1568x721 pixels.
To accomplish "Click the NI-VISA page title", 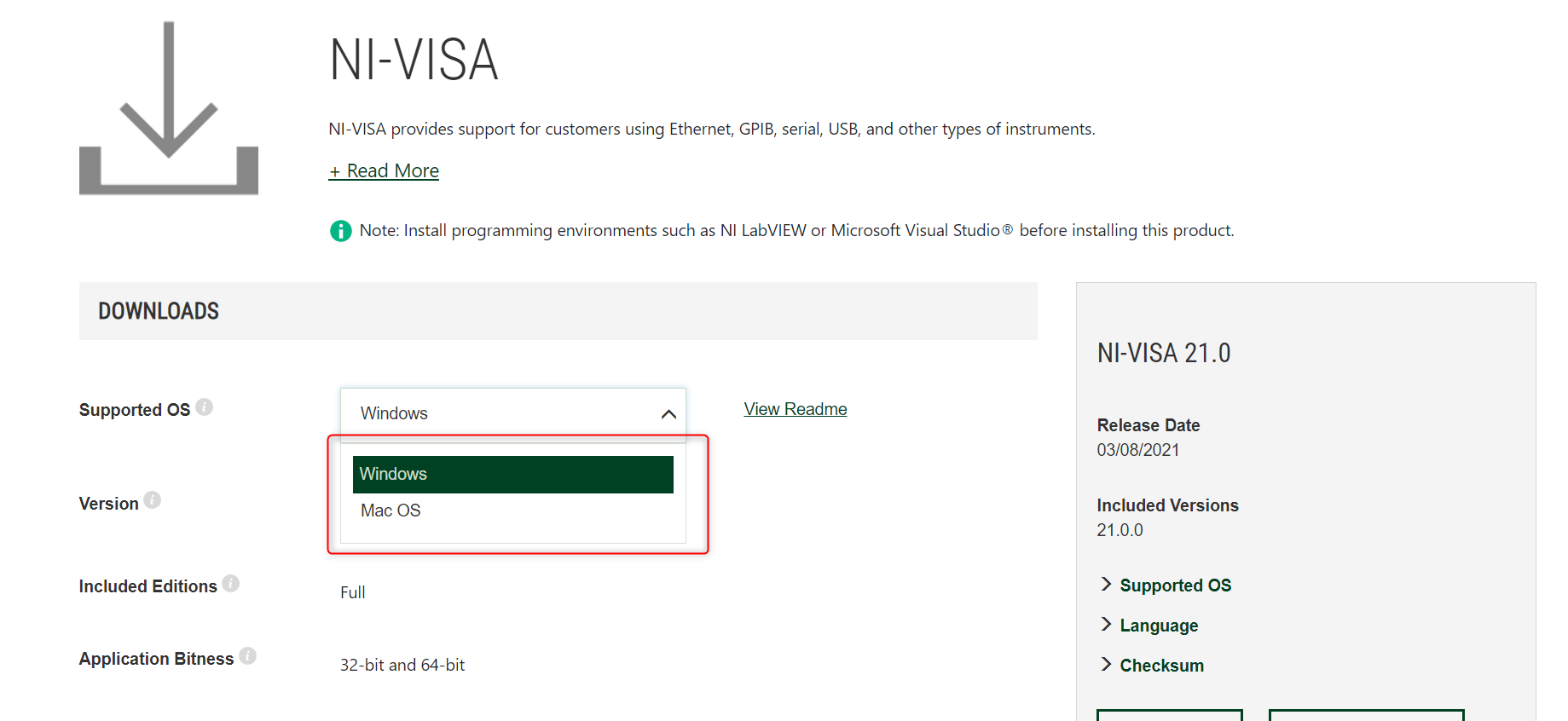I will (414, 61).
